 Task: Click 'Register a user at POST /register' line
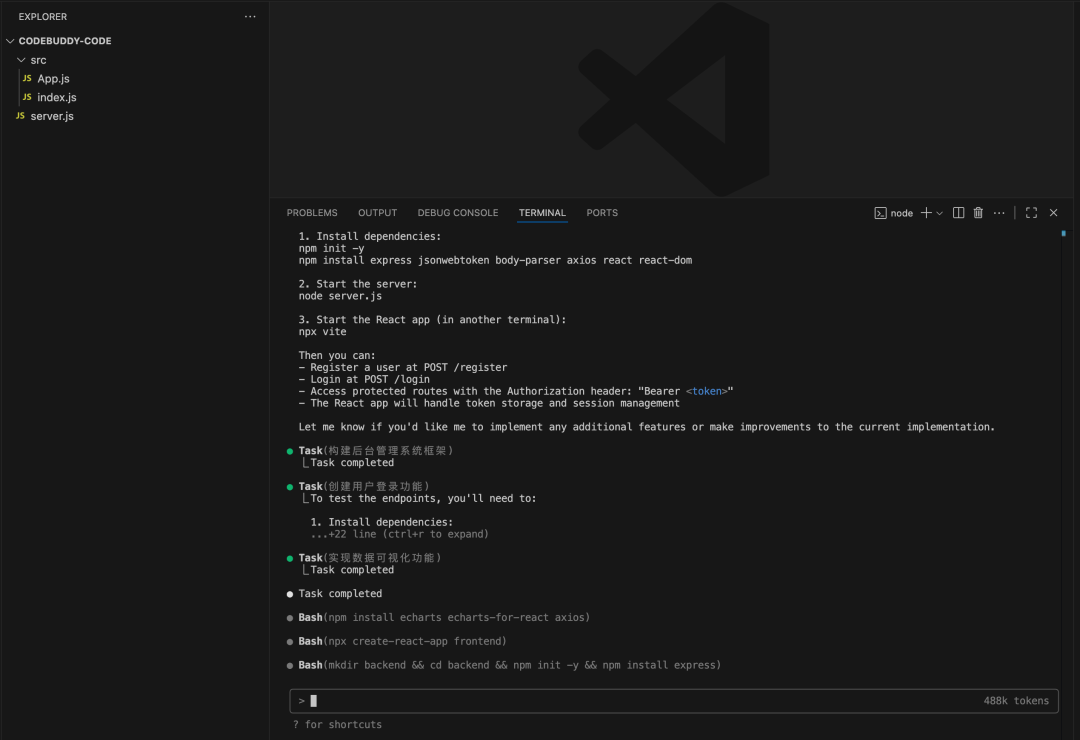[x=403, y=368]
